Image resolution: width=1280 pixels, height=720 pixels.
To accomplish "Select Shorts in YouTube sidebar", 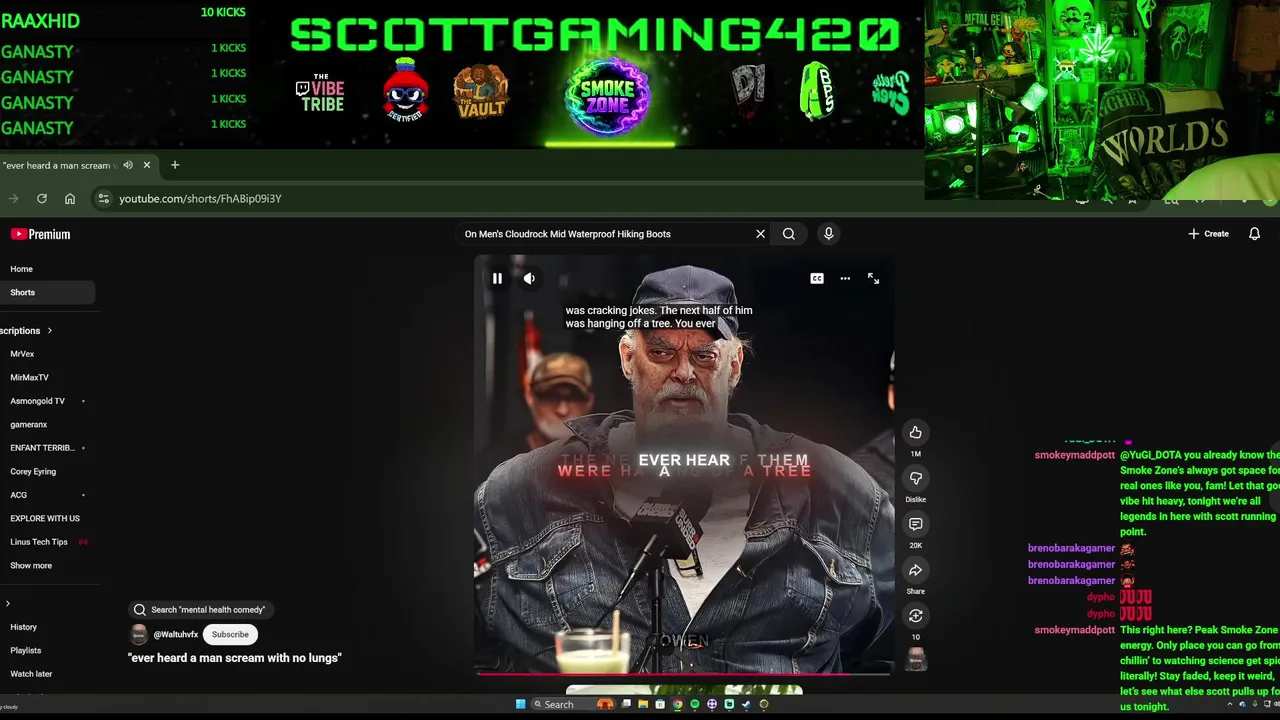I will (x=47, y=293).
